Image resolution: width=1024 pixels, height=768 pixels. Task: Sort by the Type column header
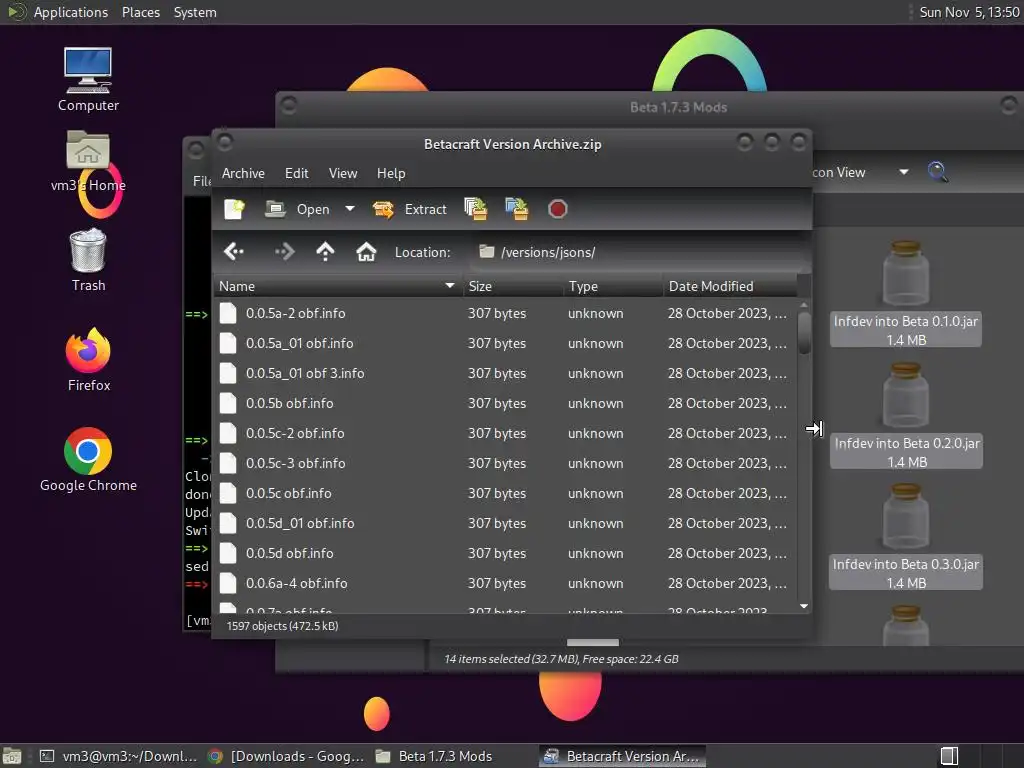tap(613, 286)
